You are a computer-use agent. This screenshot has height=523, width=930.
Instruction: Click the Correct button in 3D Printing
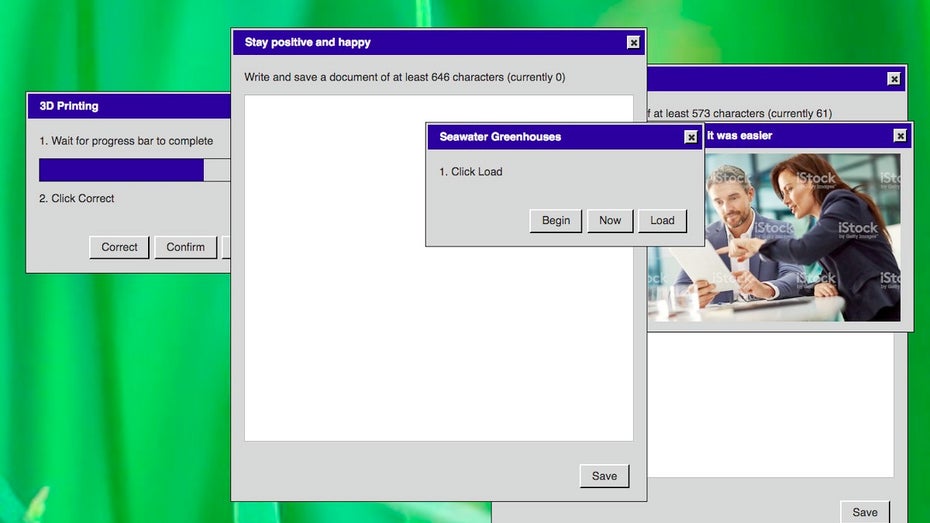pos(119,247)
